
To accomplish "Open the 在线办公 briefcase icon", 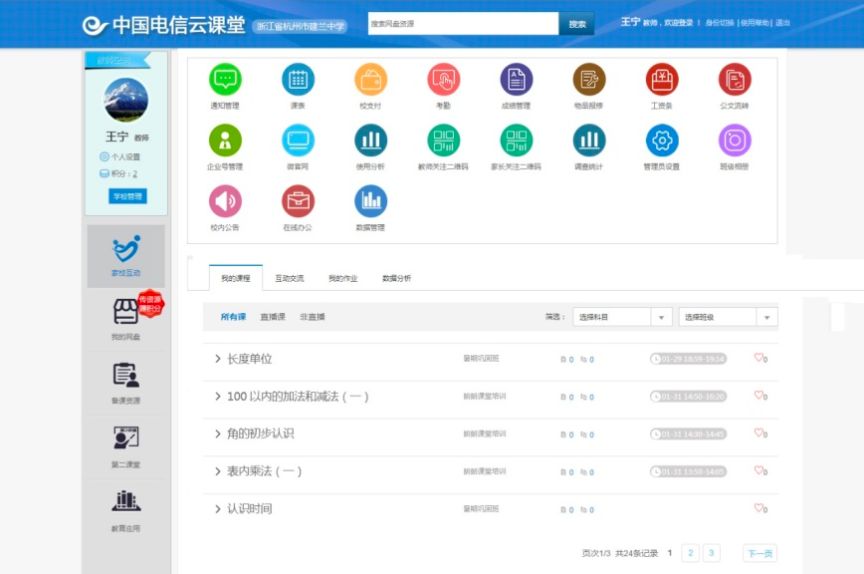I will [298, 201].
